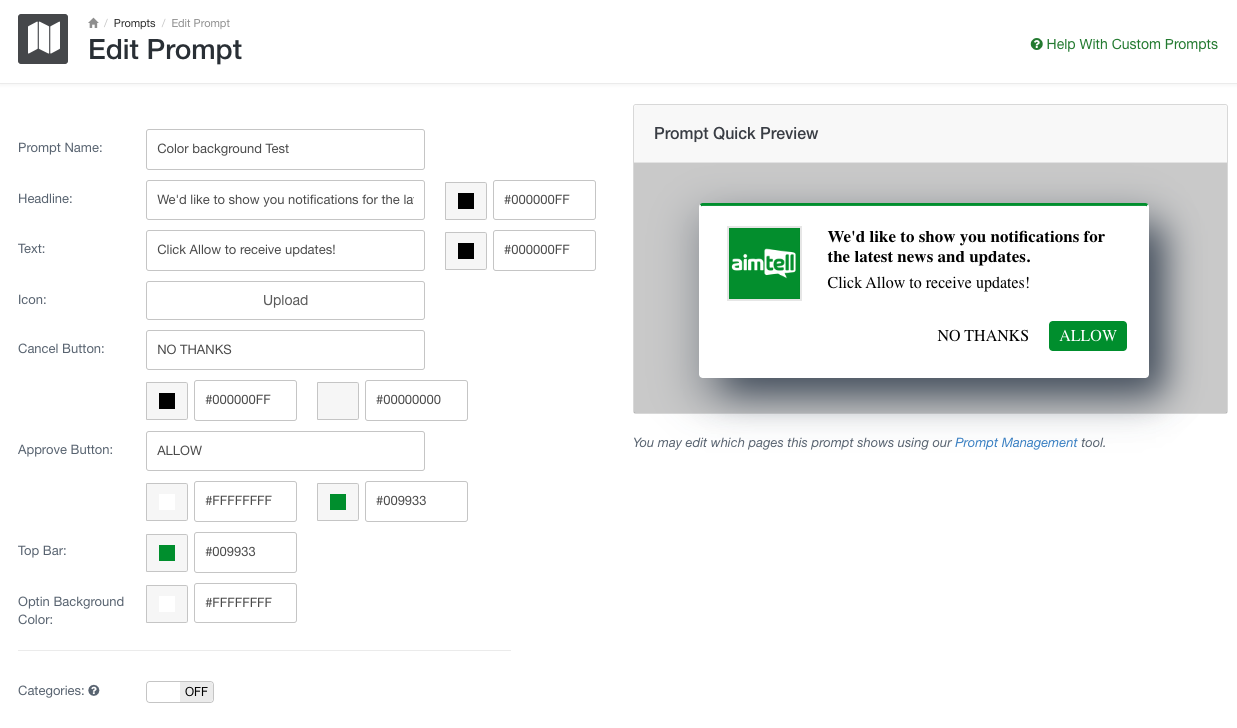Image resolution: width=1237 pixels, height=728 pixels.
Task: Open Approve Button green background swatch
Action: [x=338, y=502]
